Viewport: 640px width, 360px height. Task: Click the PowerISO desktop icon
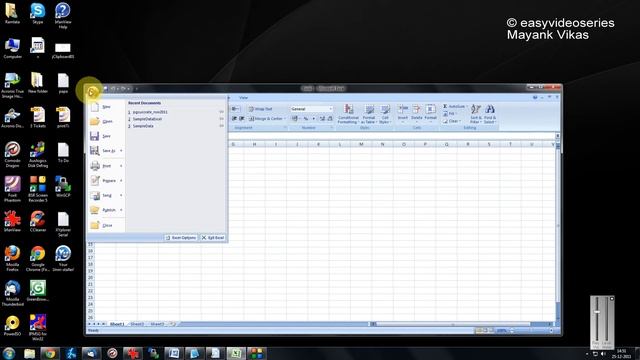(x=12, y=325)
